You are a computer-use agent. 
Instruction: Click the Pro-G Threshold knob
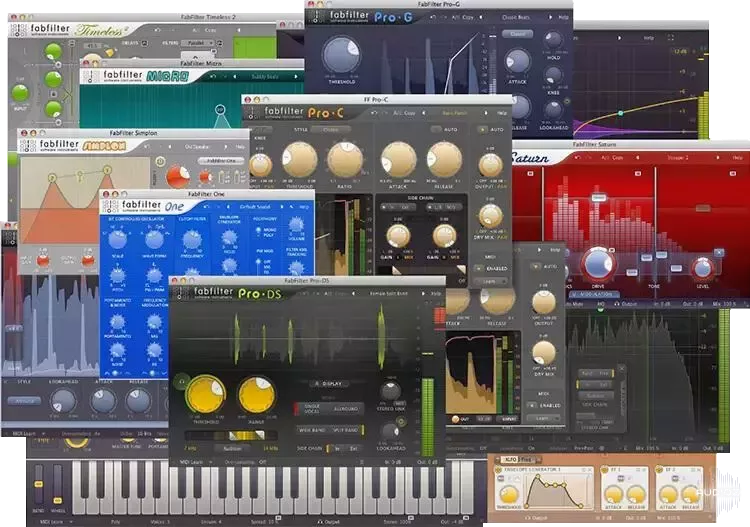tap(342, 54)
